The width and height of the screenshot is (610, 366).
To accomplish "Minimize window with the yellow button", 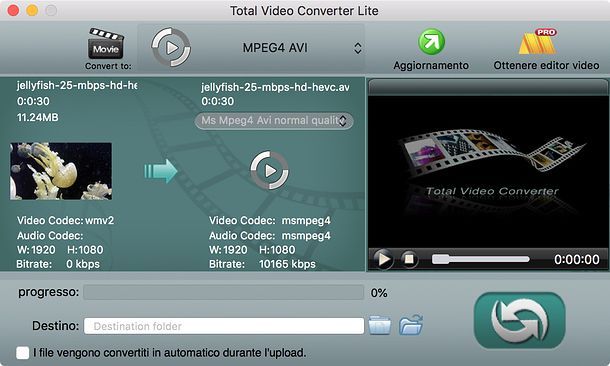I will click(x=32, y=11).
